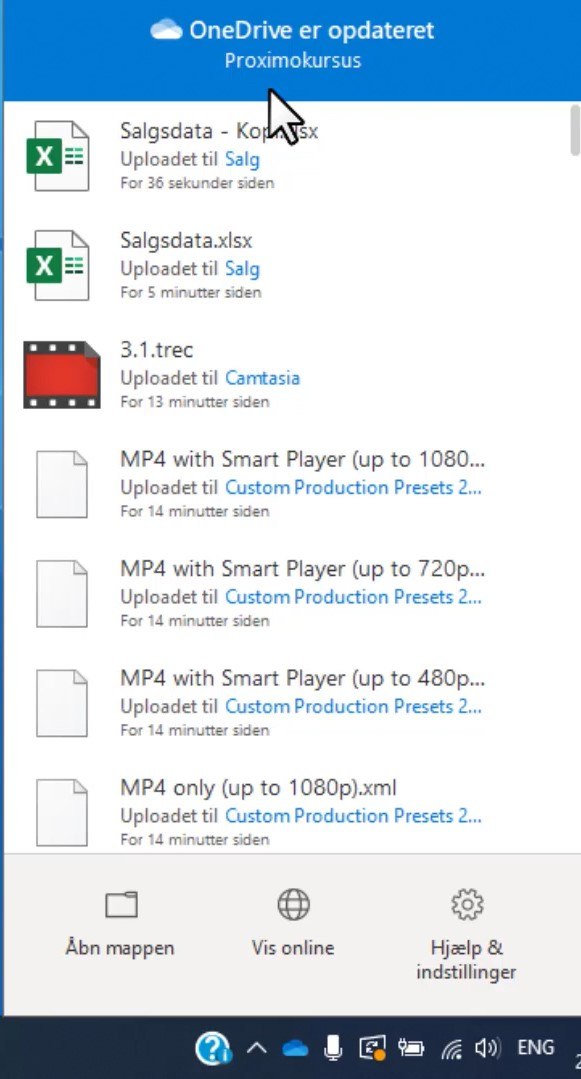The height and width of the screenshot is (1079, 581).
Task: Click the Åbn mappen folder icon
Action: point(121,904)
